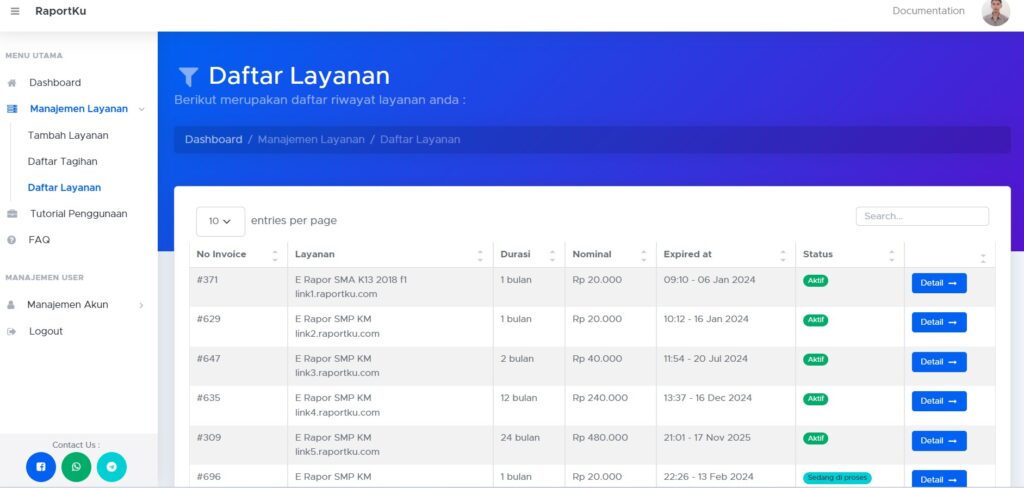Image resolution: width=1024 pixels, height=488 pixels.
Task: Click Manajemen Layanan in the breadcrumb
Action: point(311,140)
